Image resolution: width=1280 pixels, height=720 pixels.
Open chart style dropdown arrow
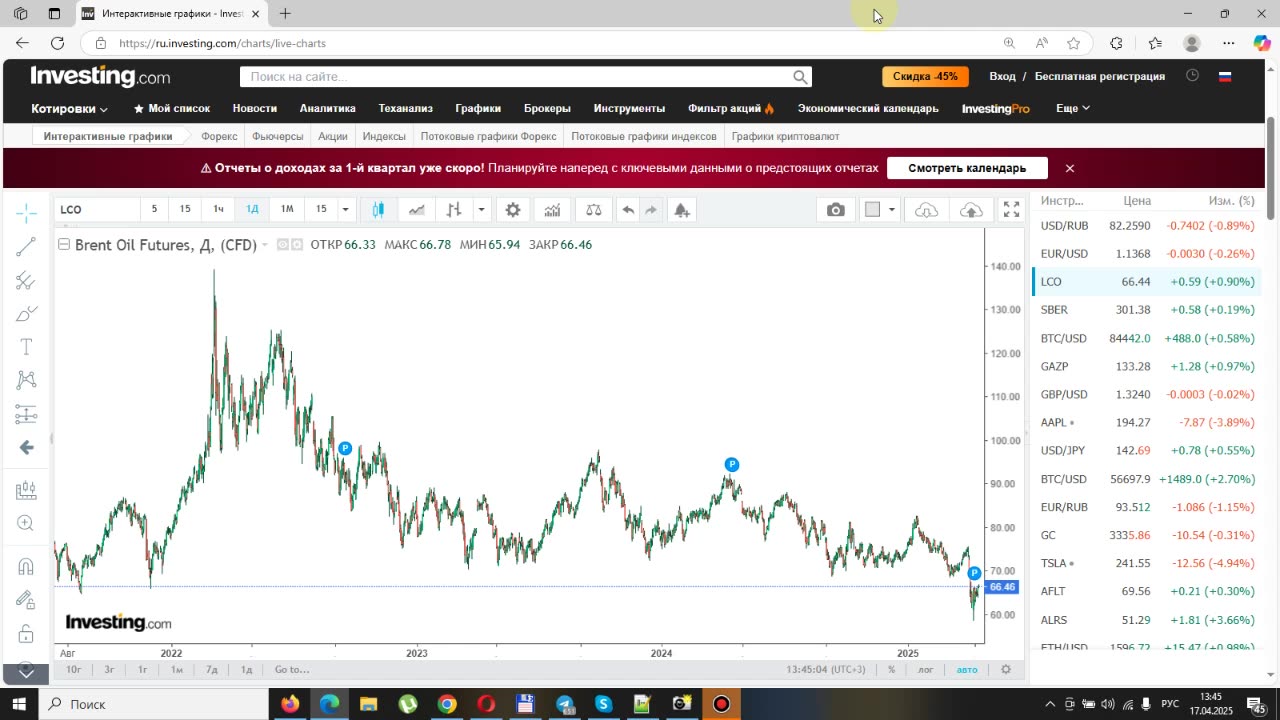tap(481, 209)
